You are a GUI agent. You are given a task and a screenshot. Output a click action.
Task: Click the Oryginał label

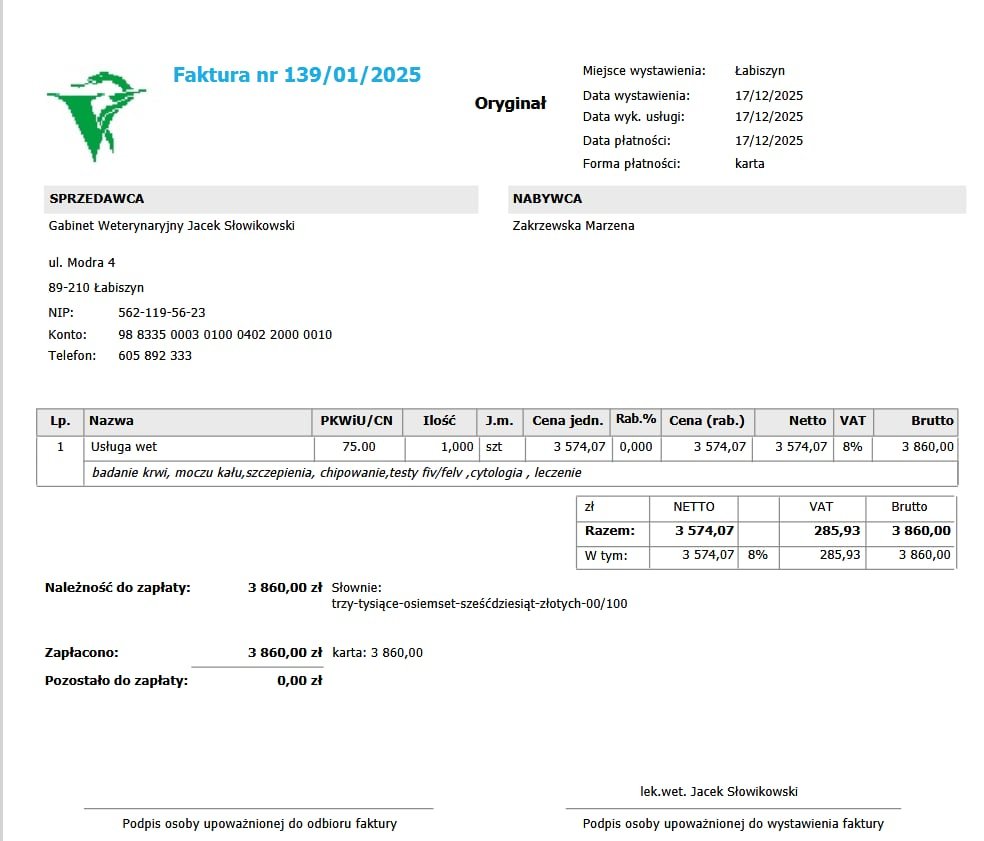coord(510,103)
